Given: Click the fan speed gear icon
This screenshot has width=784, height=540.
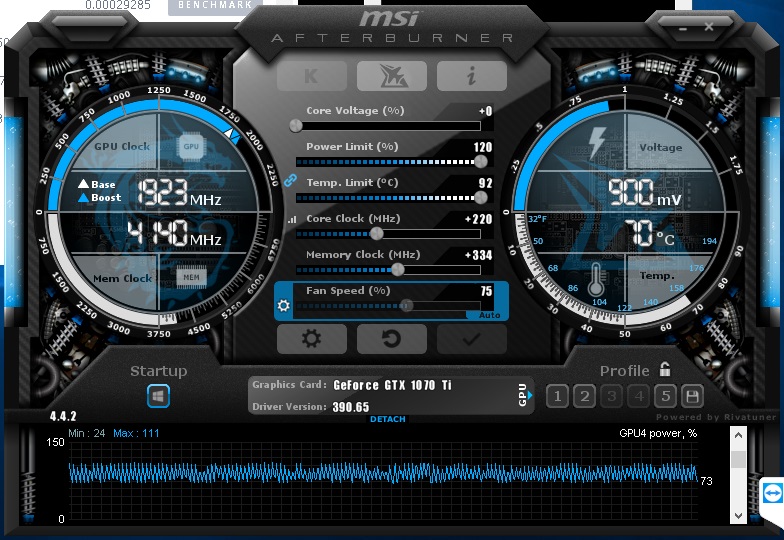Looking at the screenshot, I should click(x=284, y=305).
